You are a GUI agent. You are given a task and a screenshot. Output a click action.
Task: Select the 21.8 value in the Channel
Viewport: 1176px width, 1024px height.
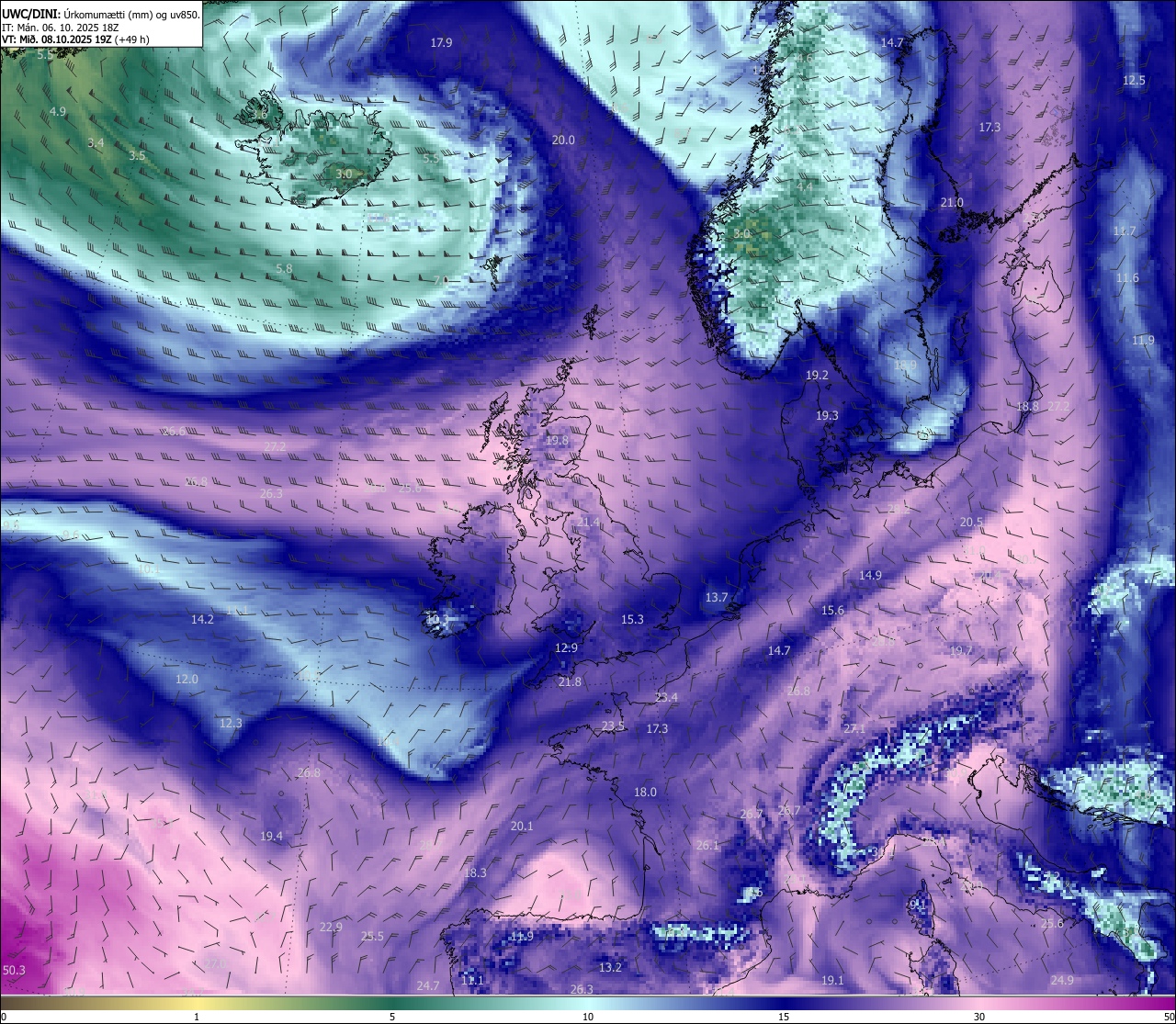570,681
